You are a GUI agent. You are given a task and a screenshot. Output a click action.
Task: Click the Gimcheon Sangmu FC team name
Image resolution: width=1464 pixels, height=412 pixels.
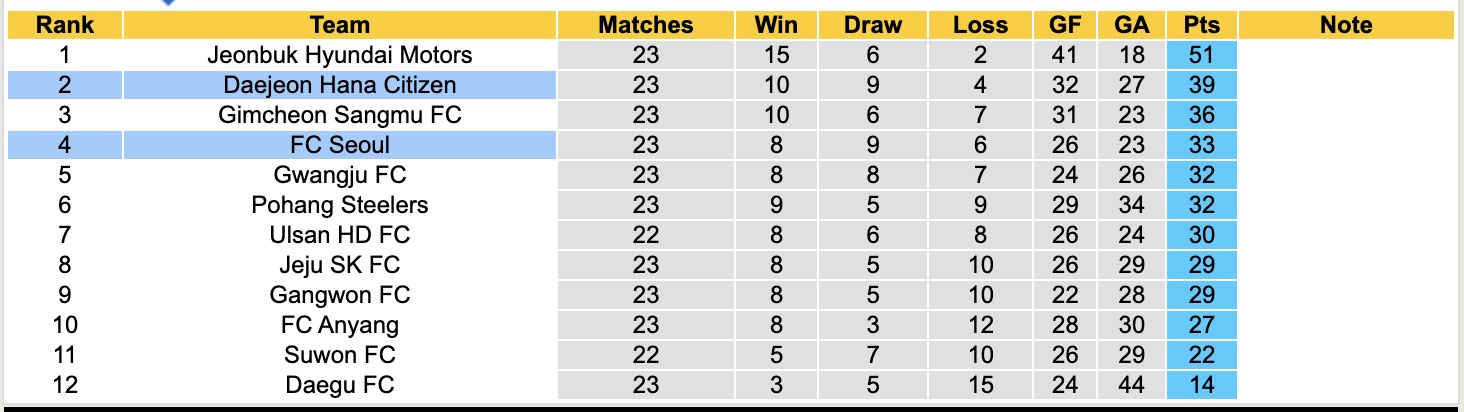(x=339, y=115)
